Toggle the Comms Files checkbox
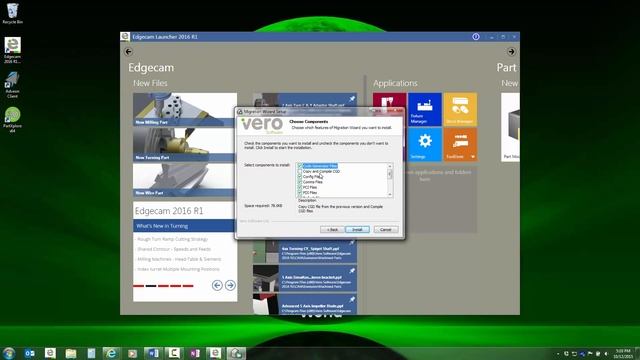 pos(300,182)
